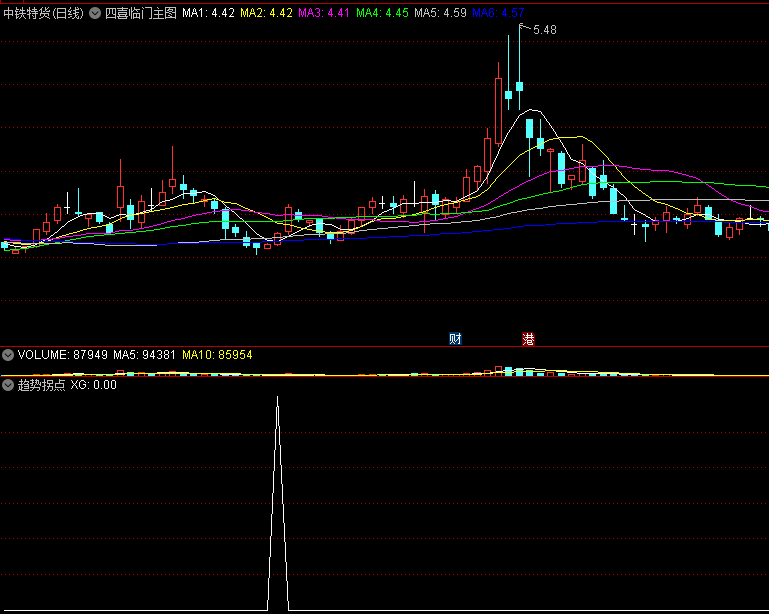Open the VOLUME indicator dropdown arrow
The width and height of the screenshot is (769, 614).
[x=8, y=355]
